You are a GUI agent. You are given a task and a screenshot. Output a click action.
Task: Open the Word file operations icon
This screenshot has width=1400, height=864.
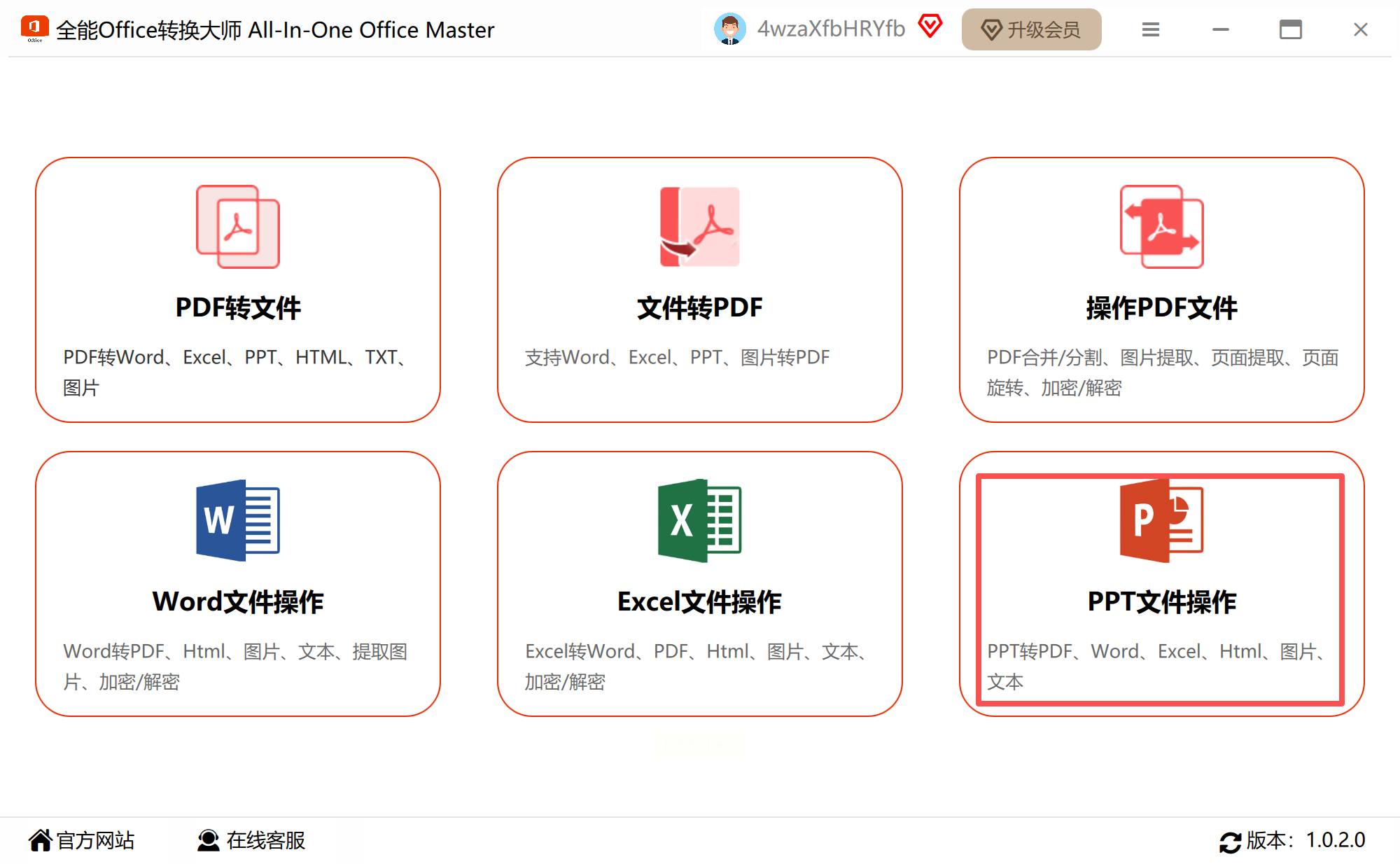click(238, 520)
